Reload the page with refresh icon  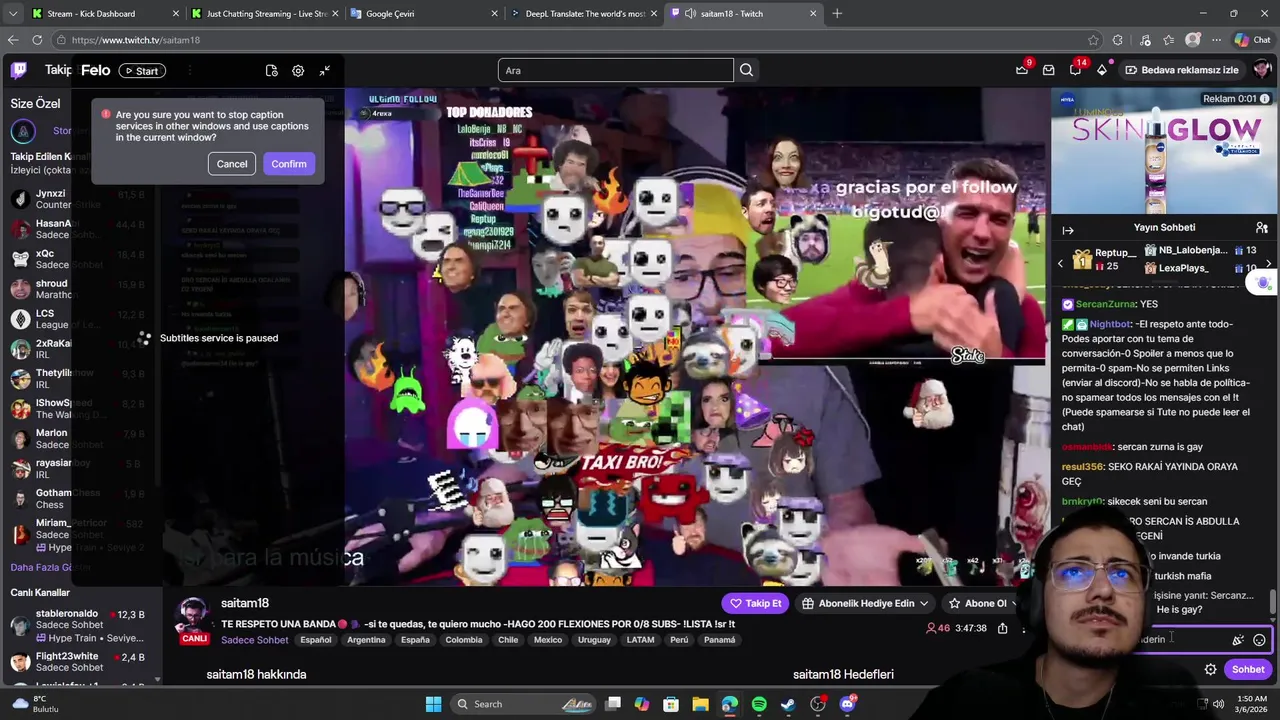pyautogui.click(x=37, y=40)
